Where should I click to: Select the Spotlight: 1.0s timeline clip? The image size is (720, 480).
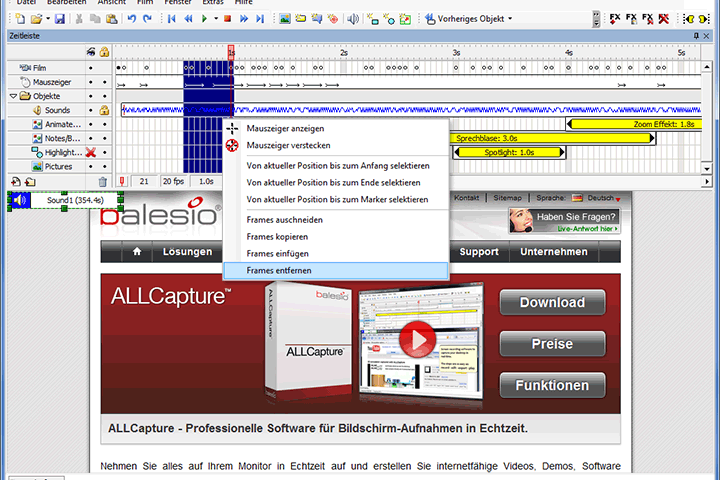509,152
